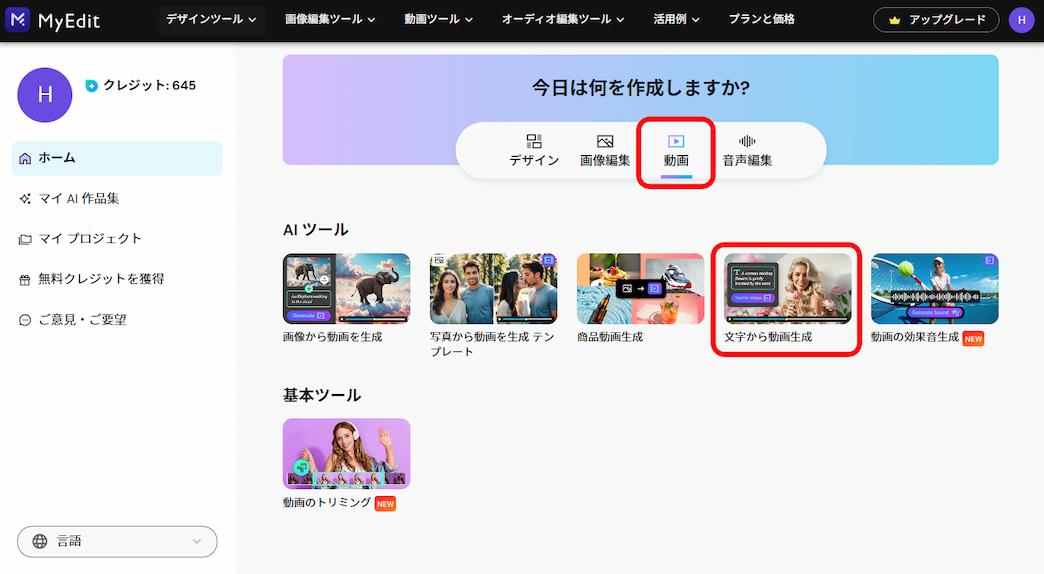Open the 言語 language selector
The width and height of the screenshot is (1044, 574).
coord(117,541)
